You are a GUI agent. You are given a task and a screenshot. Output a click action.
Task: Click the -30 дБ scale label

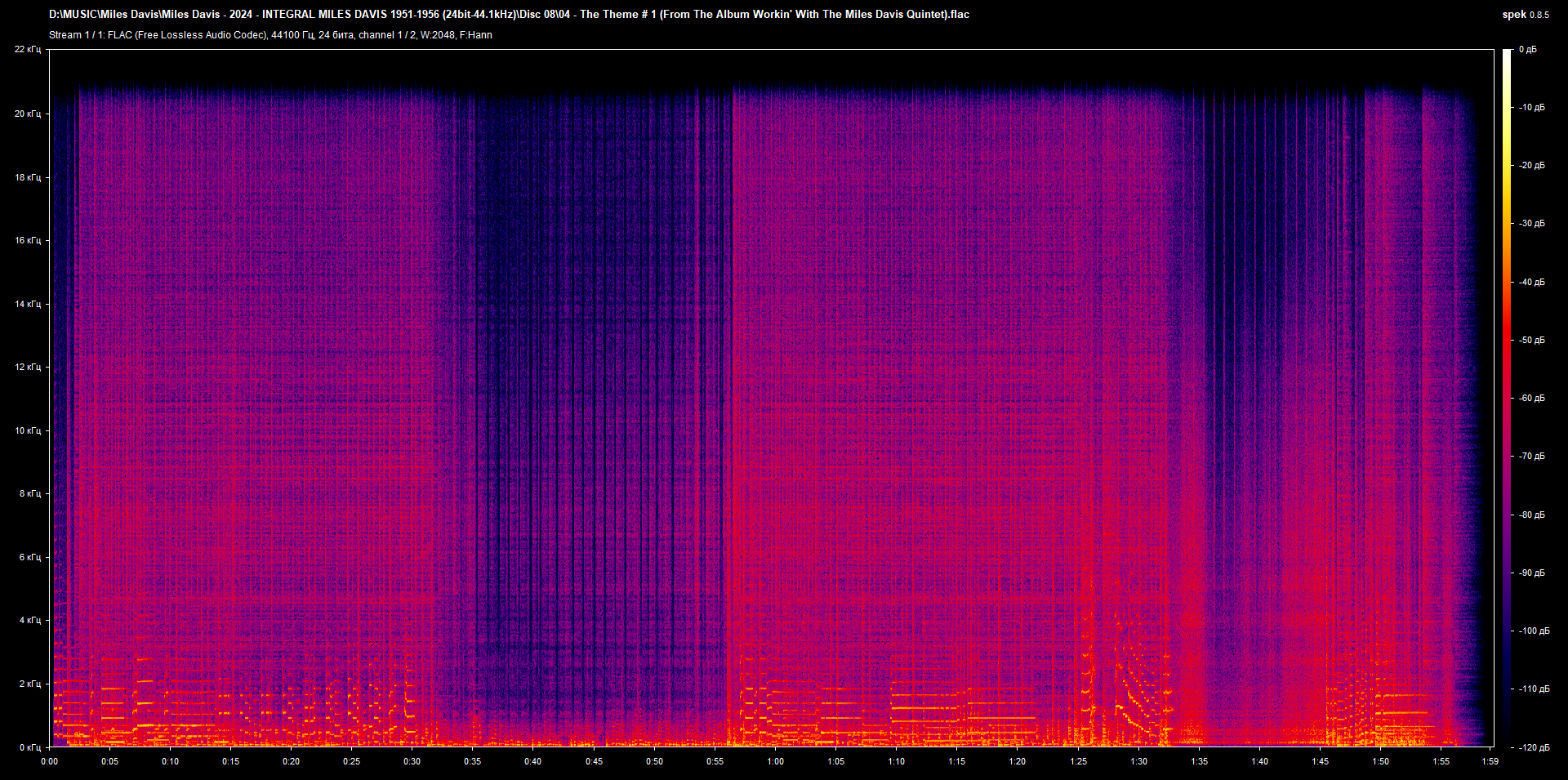[1531, 224]
